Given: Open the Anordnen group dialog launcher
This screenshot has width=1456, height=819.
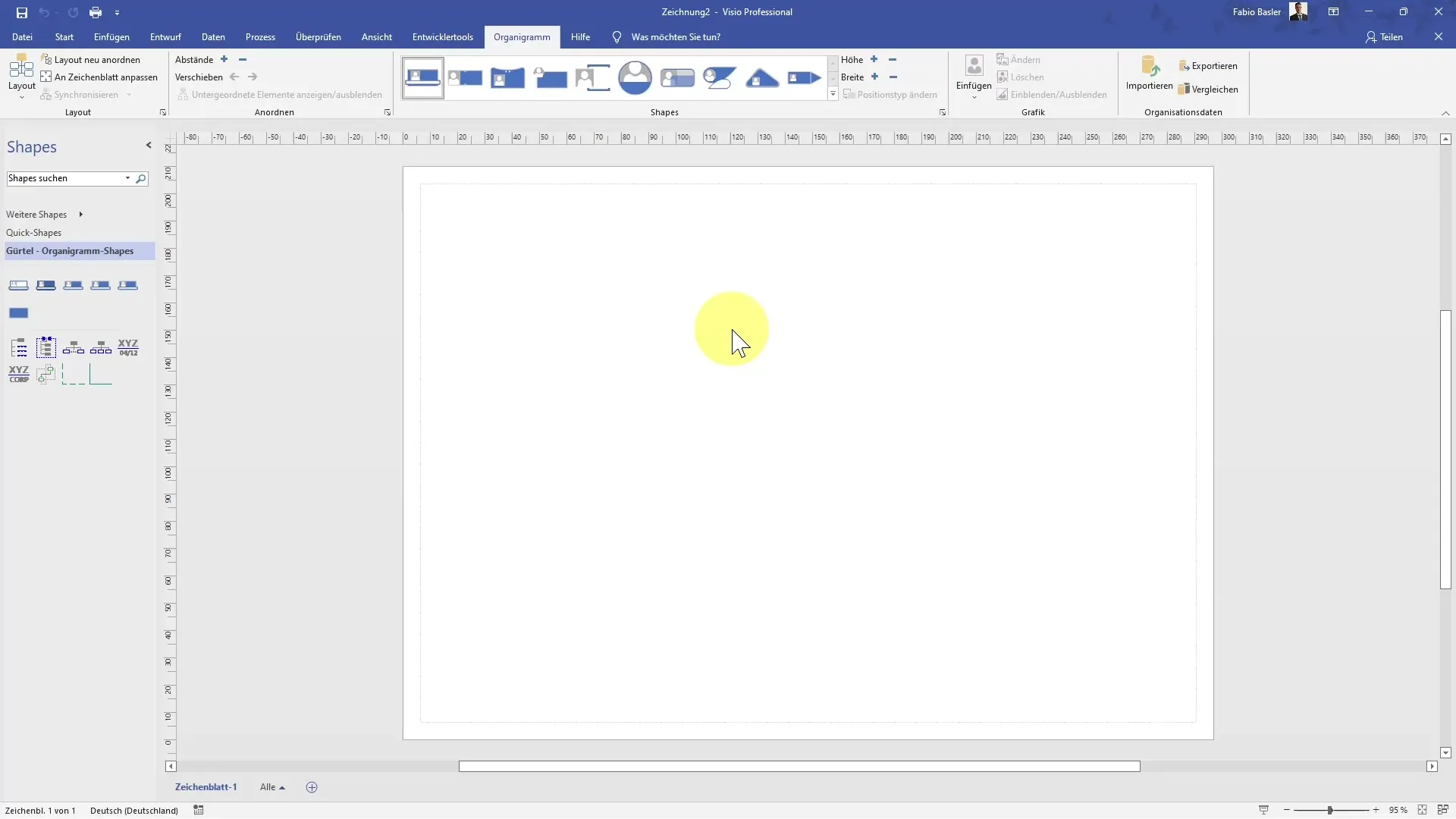Looking at the screenshot, I should [x=388, y=112].
